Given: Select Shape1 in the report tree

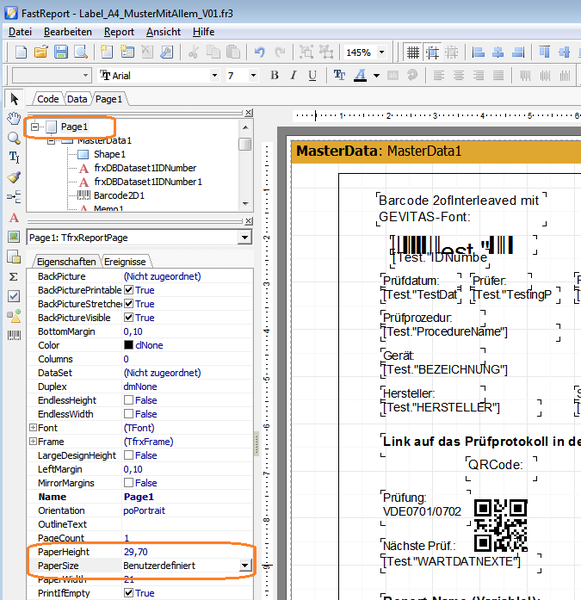Looking at the screenshot, I should click(109, 154).
